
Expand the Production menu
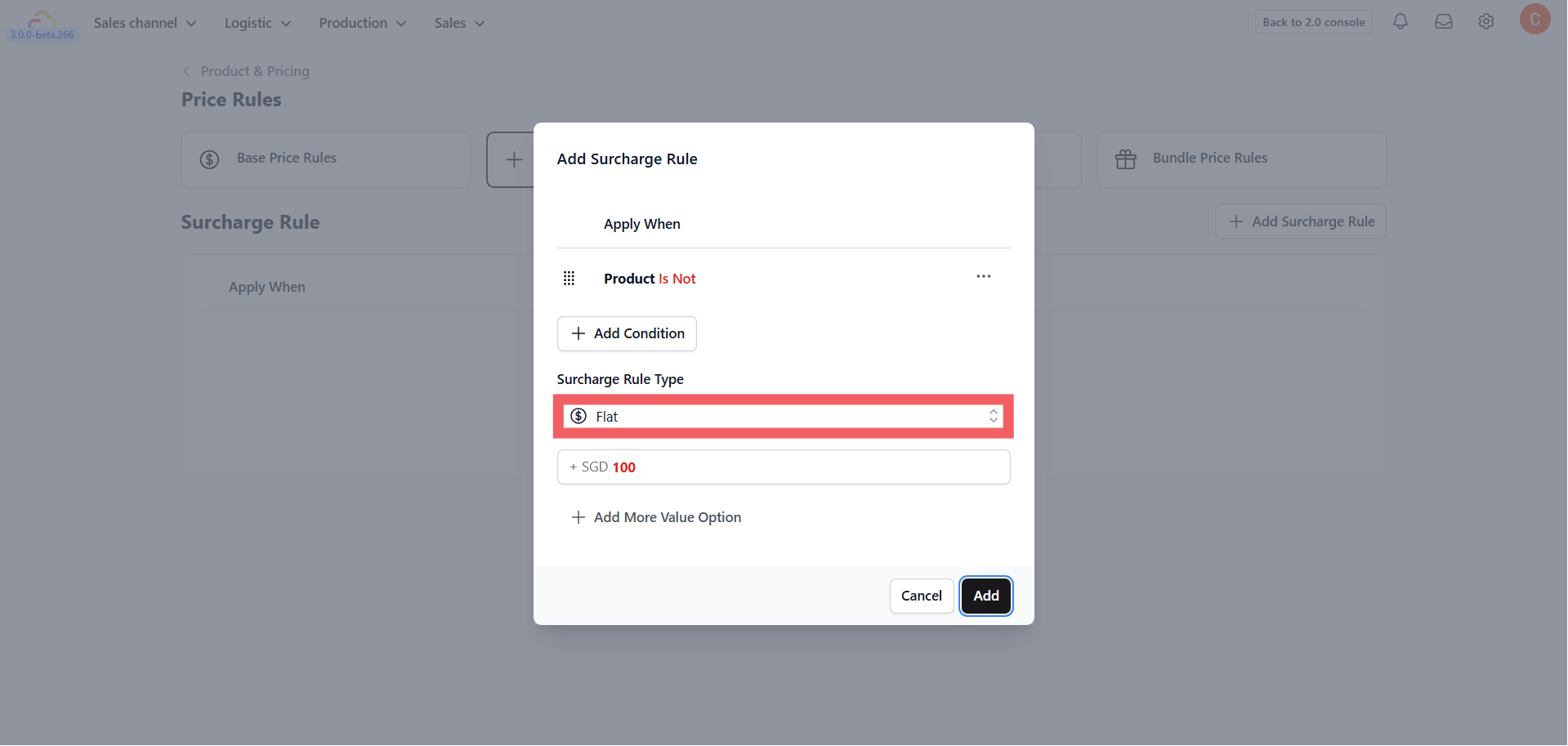point(363,23)
